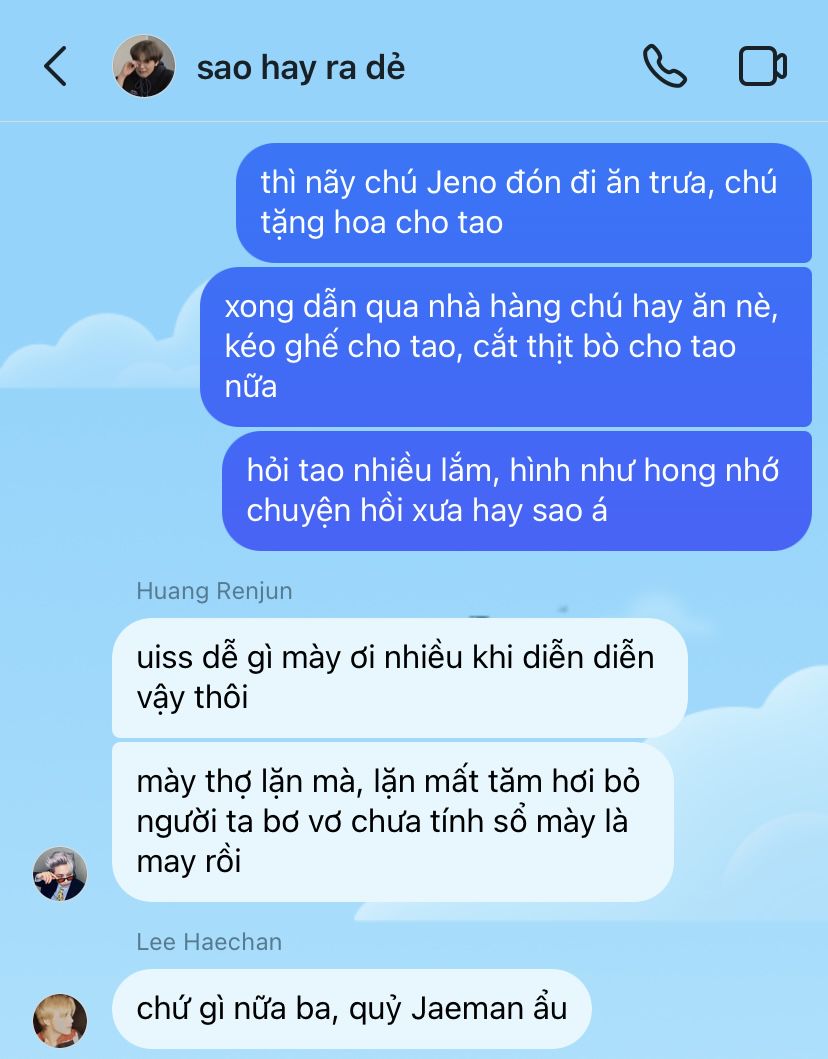The width and height of the screenshot is (828, 1059).
Task: Tap the message about chú Jeno đón đi ăn trưa
Action: pyautogui.click(x=523, y=203)
